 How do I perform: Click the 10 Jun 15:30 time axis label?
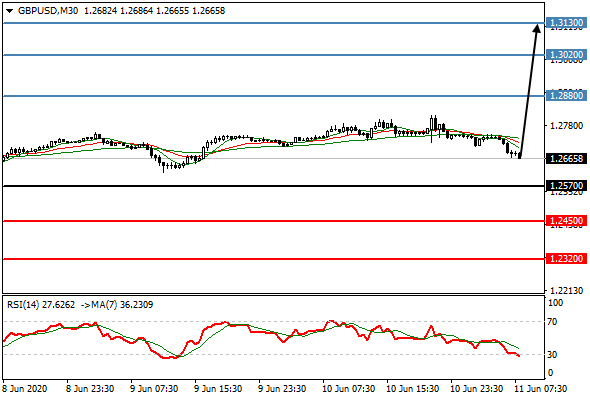point(413,389)
